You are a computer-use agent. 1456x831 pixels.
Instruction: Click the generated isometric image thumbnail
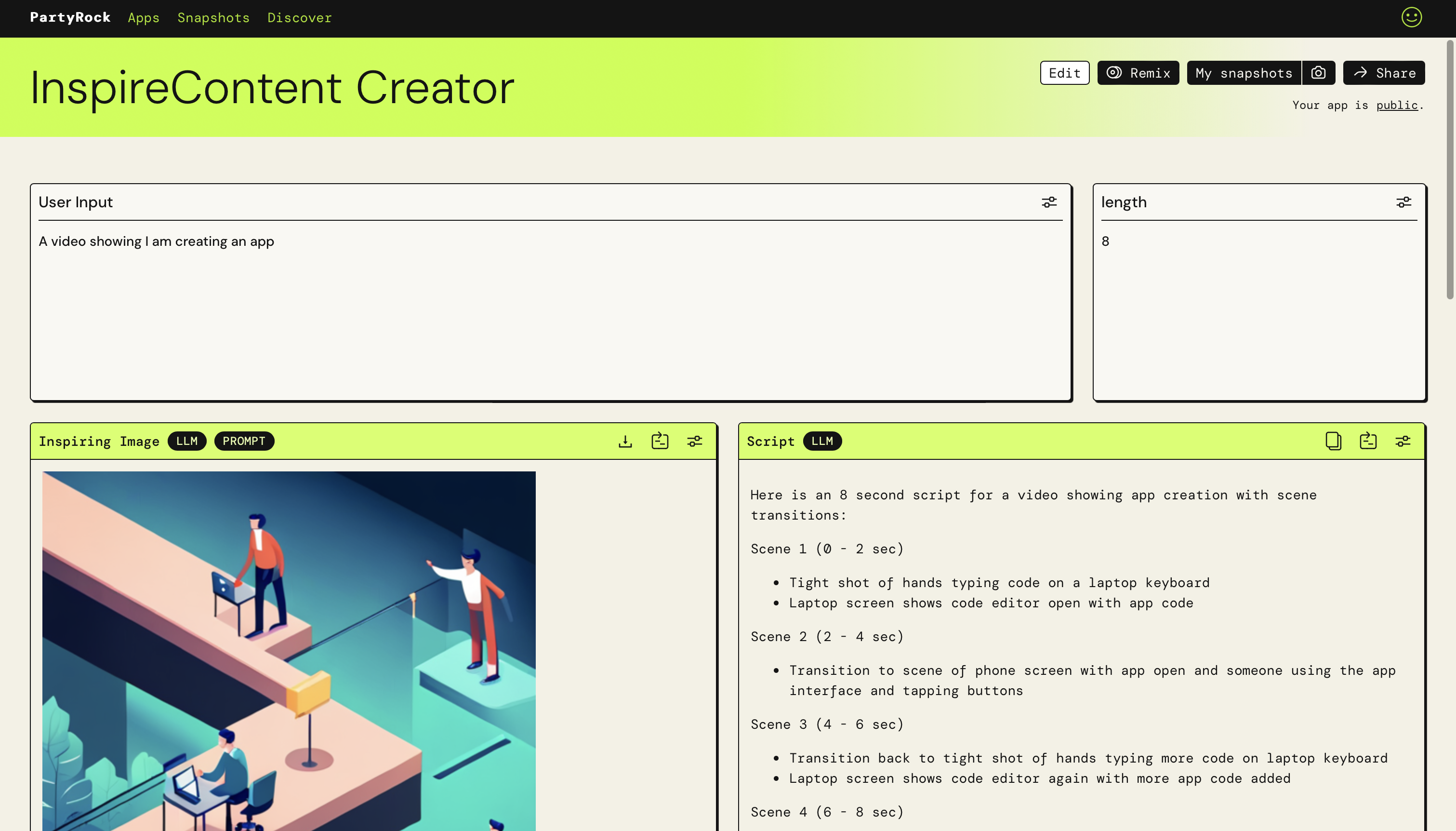click(x=289, y=651)
